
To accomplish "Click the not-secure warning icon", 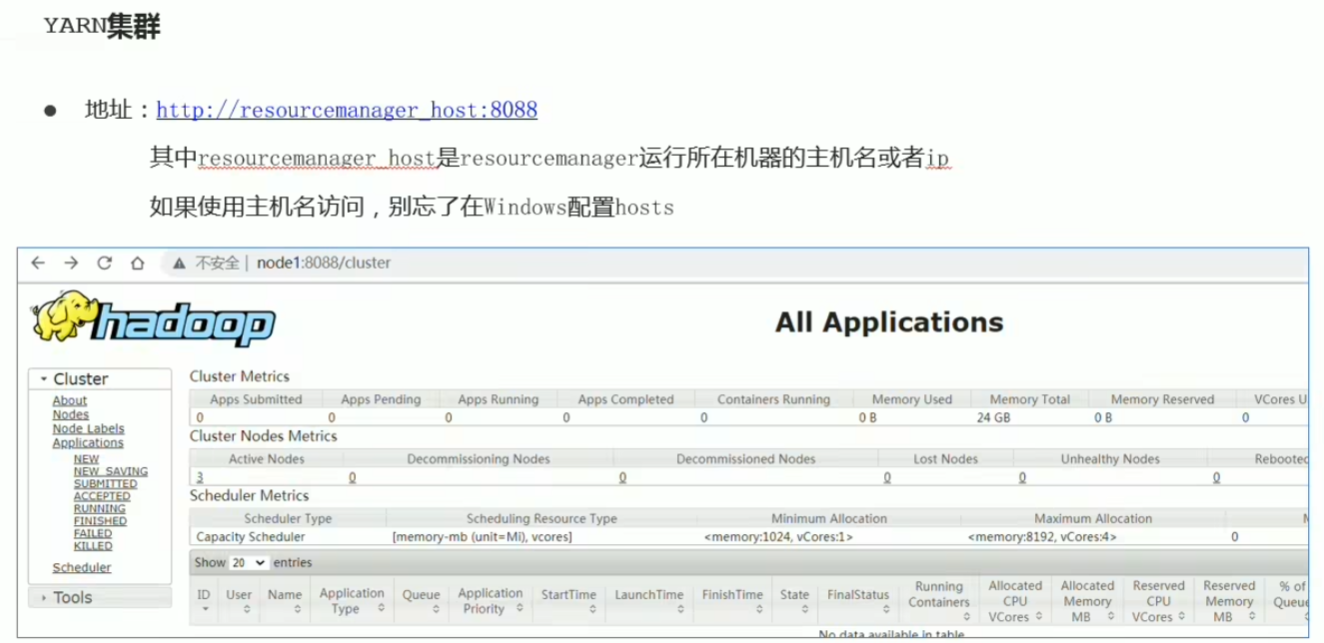I will pyautogui.click(x=179, y=263).
